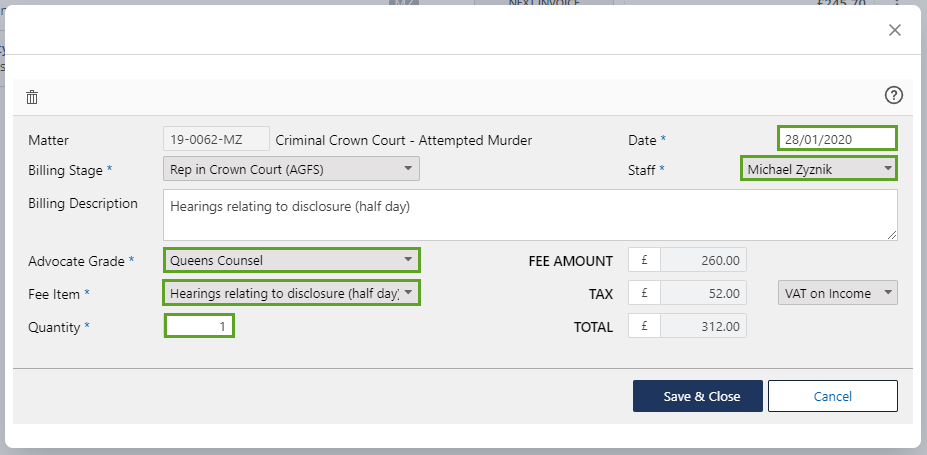
Task: Click the Date field showing 28/01/2020
Action: 837,138
